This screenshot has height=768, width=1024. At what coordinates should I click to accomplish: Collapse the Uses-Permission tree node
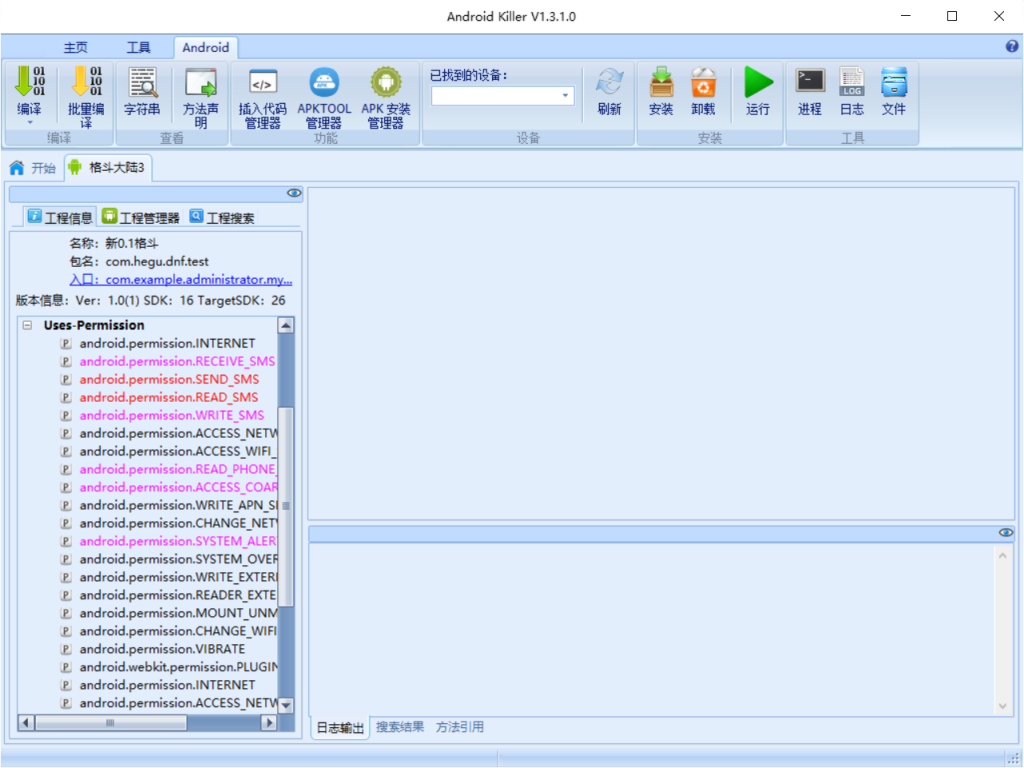coord(27,325)
